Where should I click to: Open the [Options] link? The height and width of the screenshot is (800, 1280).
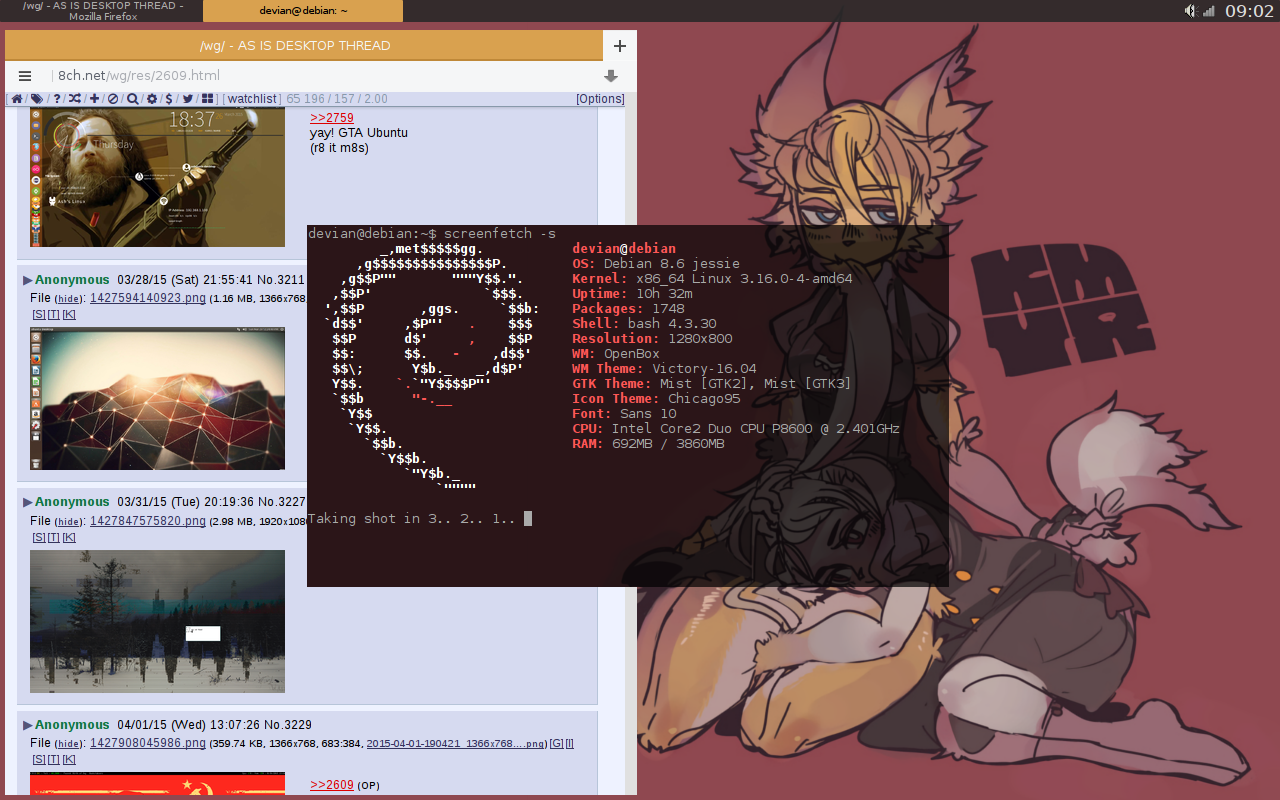600,99
